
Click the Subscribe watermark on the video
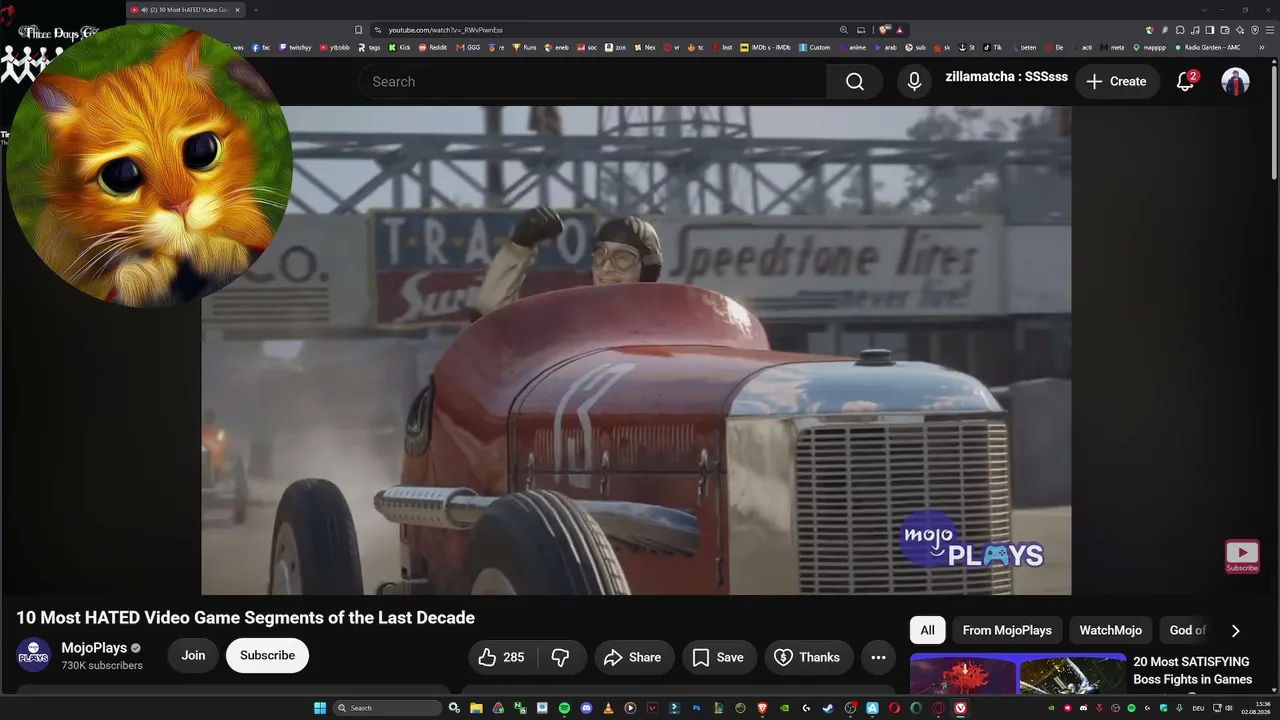tap(1242, 556)
